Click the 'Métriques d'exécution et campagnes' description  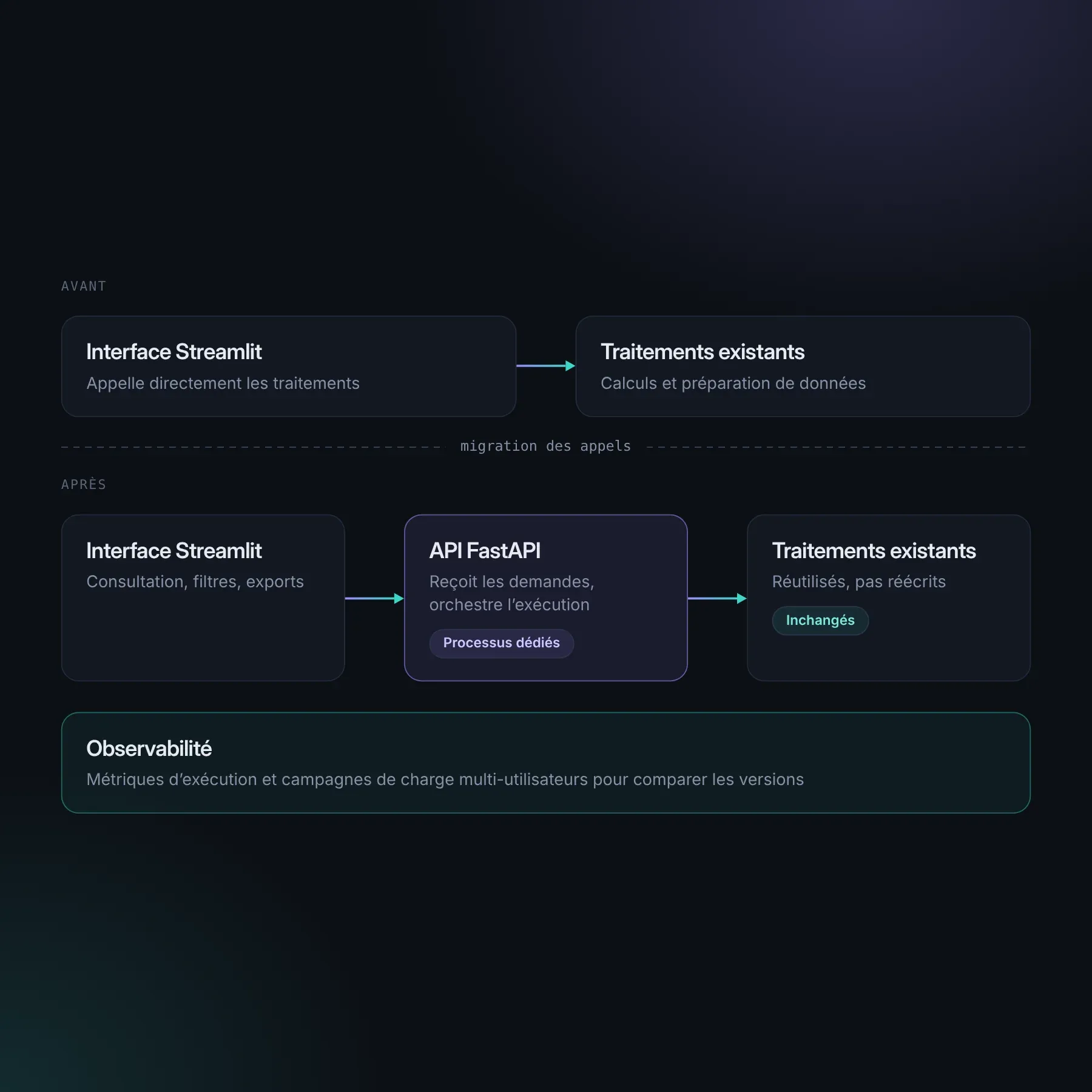(445, 780)
